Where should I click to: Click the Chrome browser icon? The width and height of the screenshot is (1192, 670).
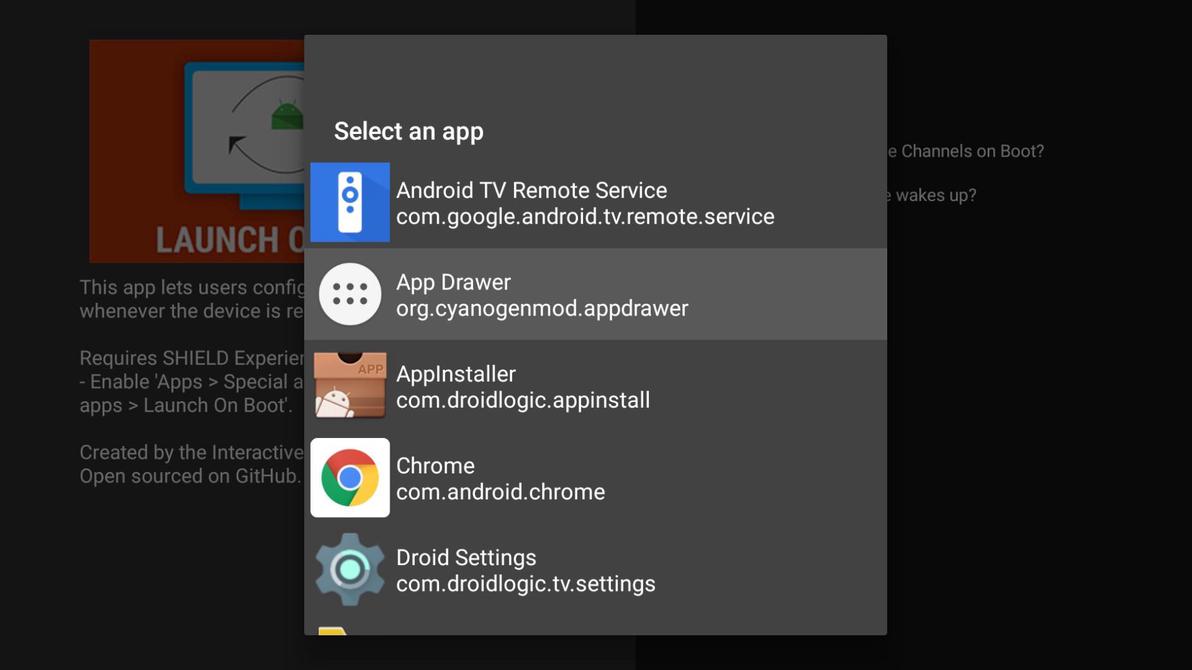point(349,477)
